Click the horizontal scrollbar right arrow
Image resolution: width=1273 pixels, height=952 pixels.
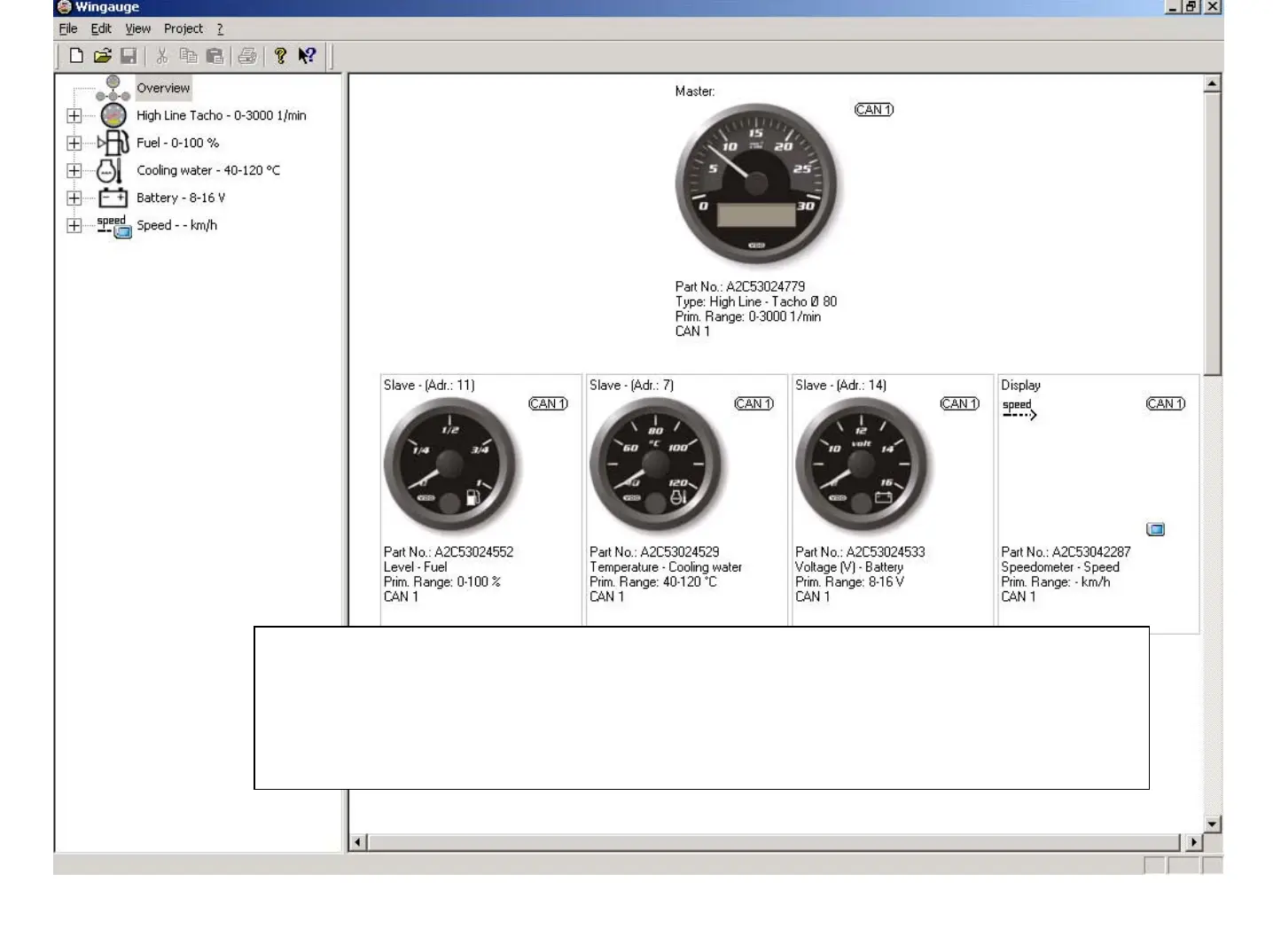tap(1193, 842)
